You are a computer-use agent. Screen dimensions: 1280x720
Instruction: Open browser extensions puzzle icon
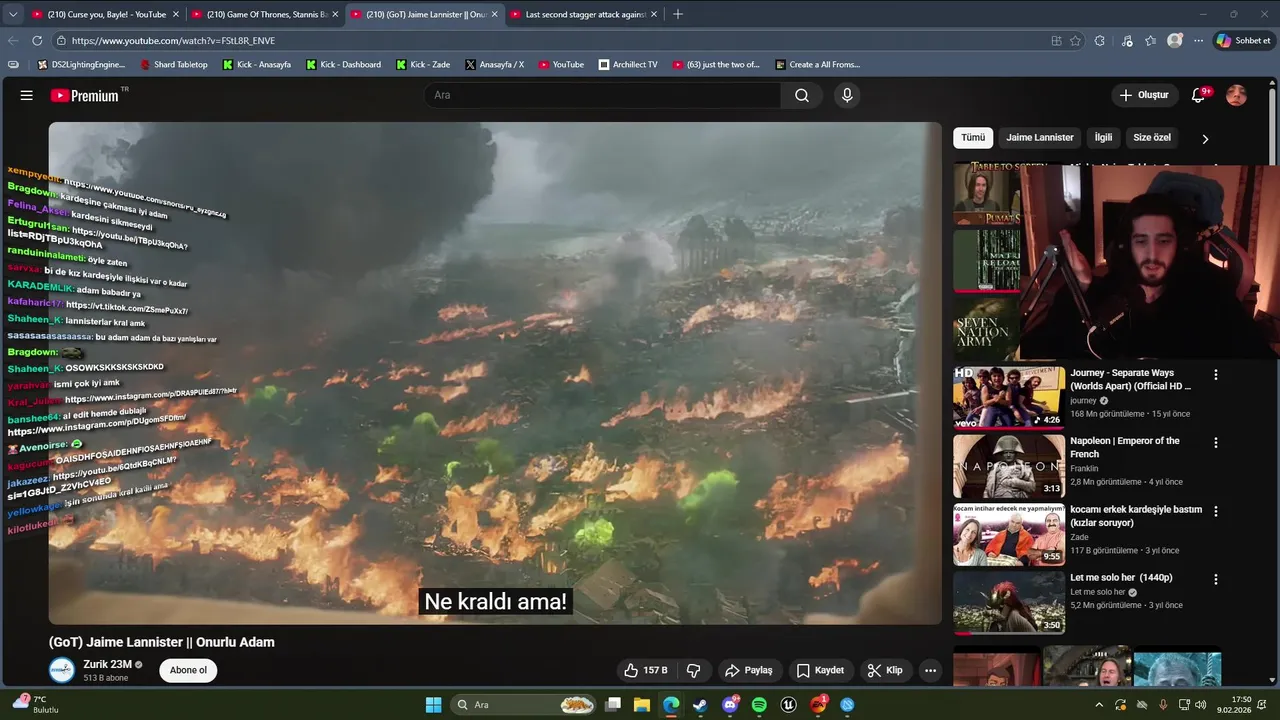[1100, 41]
